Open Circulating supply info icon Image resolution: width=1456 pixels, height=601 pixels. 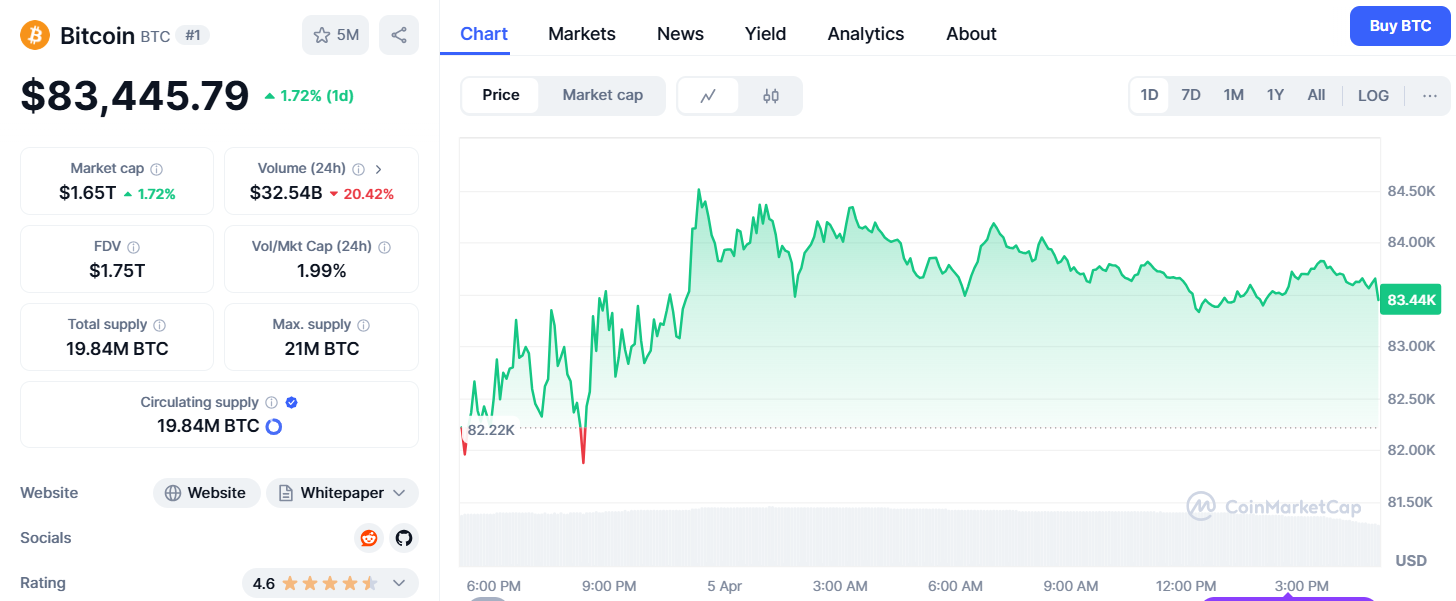(271, 403)
